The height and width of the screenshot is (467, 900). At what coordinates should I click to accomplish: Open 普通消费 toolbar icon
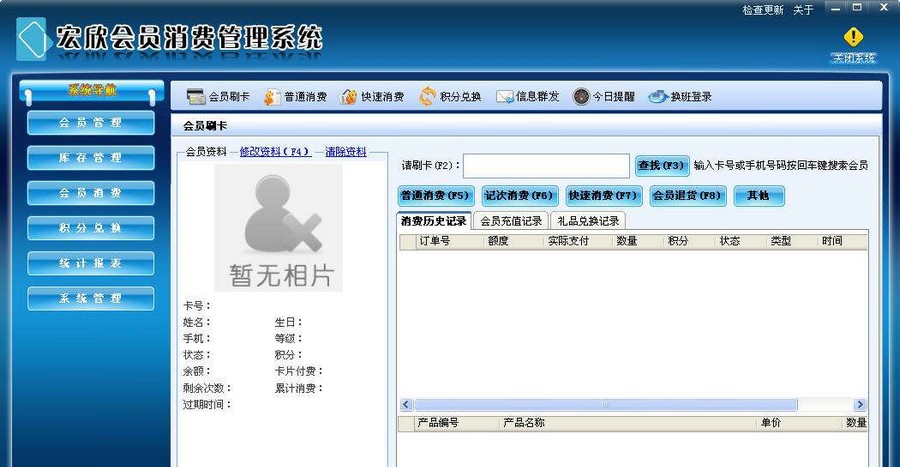click(272, 97)
